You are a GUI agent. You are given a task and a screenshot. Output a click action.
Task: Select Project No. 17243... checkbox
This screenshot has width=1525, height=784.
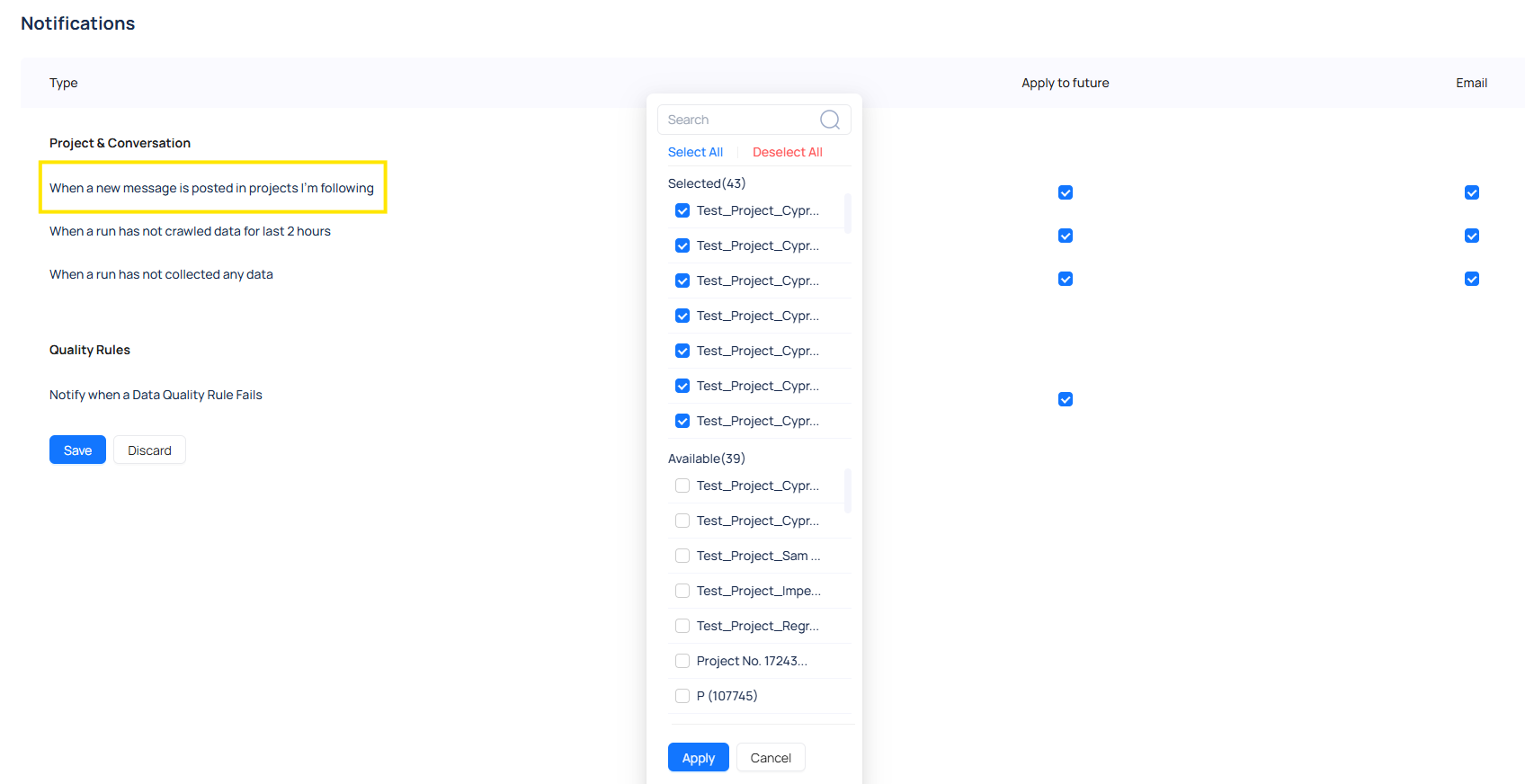pyautogui.click(x=682, y=661)
